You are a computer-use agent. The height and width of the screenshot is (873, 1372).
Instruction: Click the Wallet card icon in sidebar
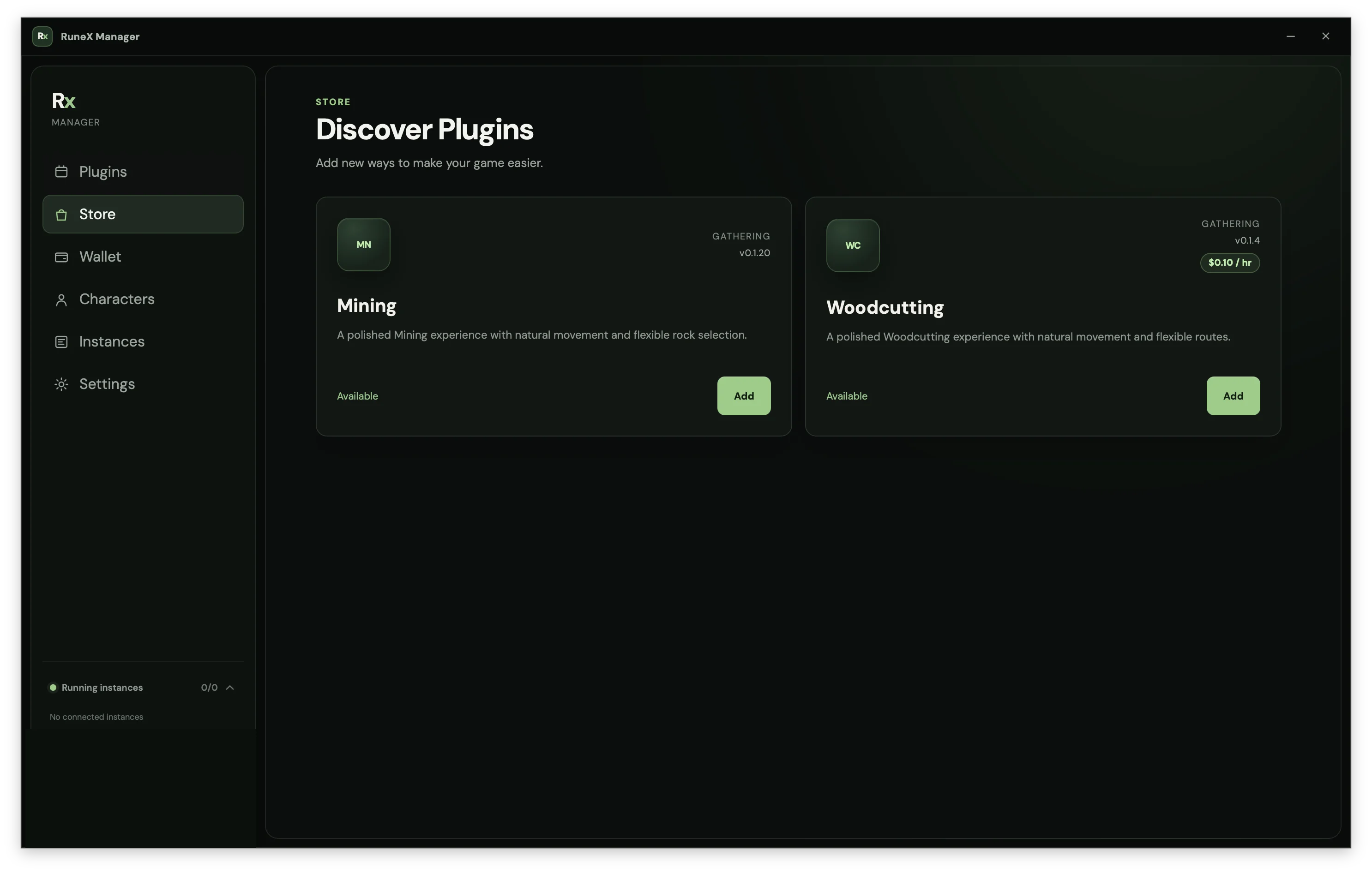[x=61, y=257]
